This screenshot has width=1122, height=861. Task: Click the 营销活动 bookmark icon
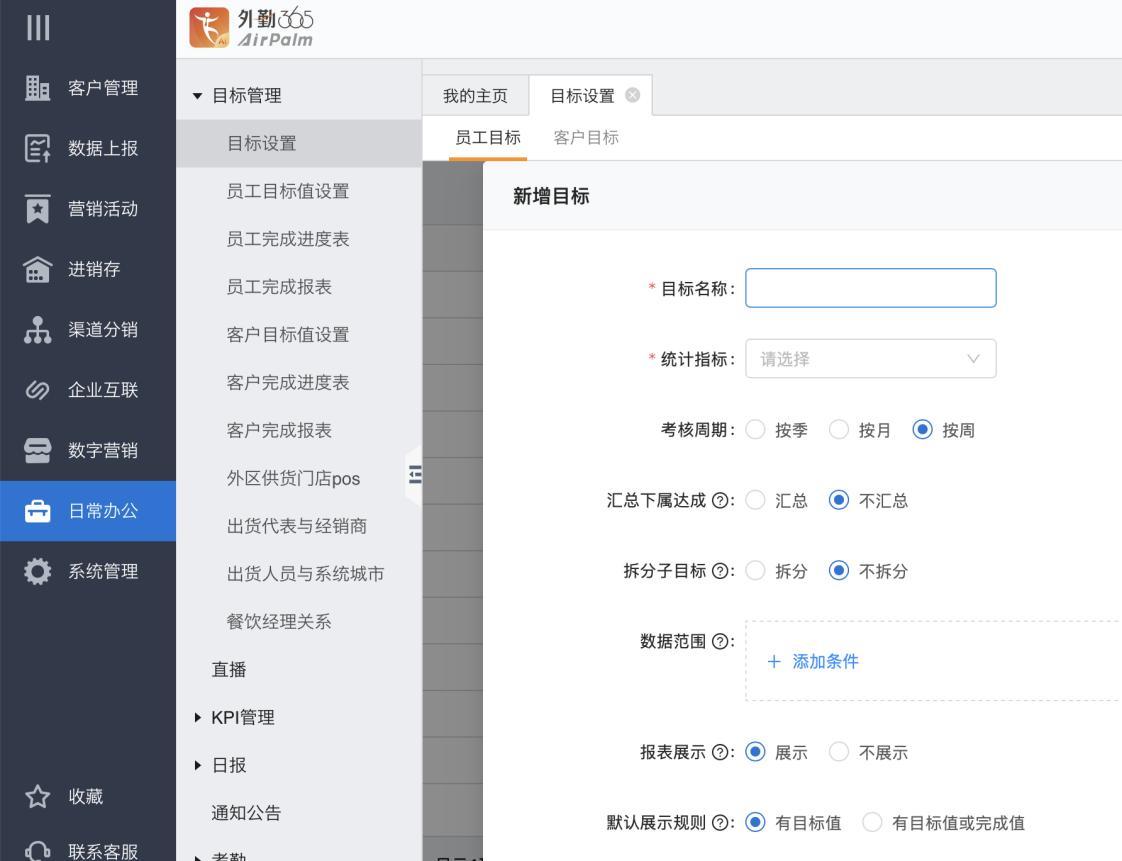[37, 209]
